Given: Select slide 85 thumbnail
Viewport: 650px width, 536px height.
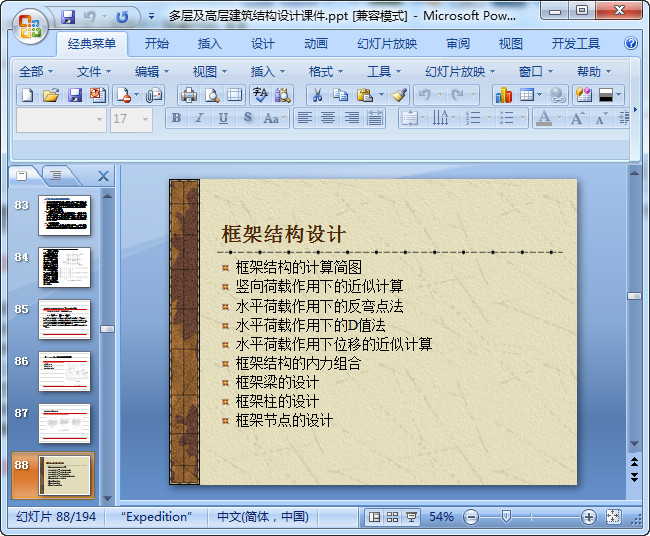Looking at the screenshot, I should [64, 319].
